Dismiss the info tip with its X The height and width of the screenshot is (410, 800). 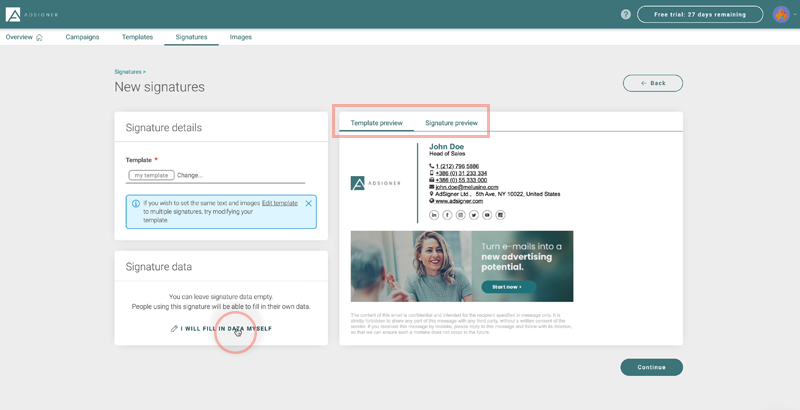click(x=308, y=203)
